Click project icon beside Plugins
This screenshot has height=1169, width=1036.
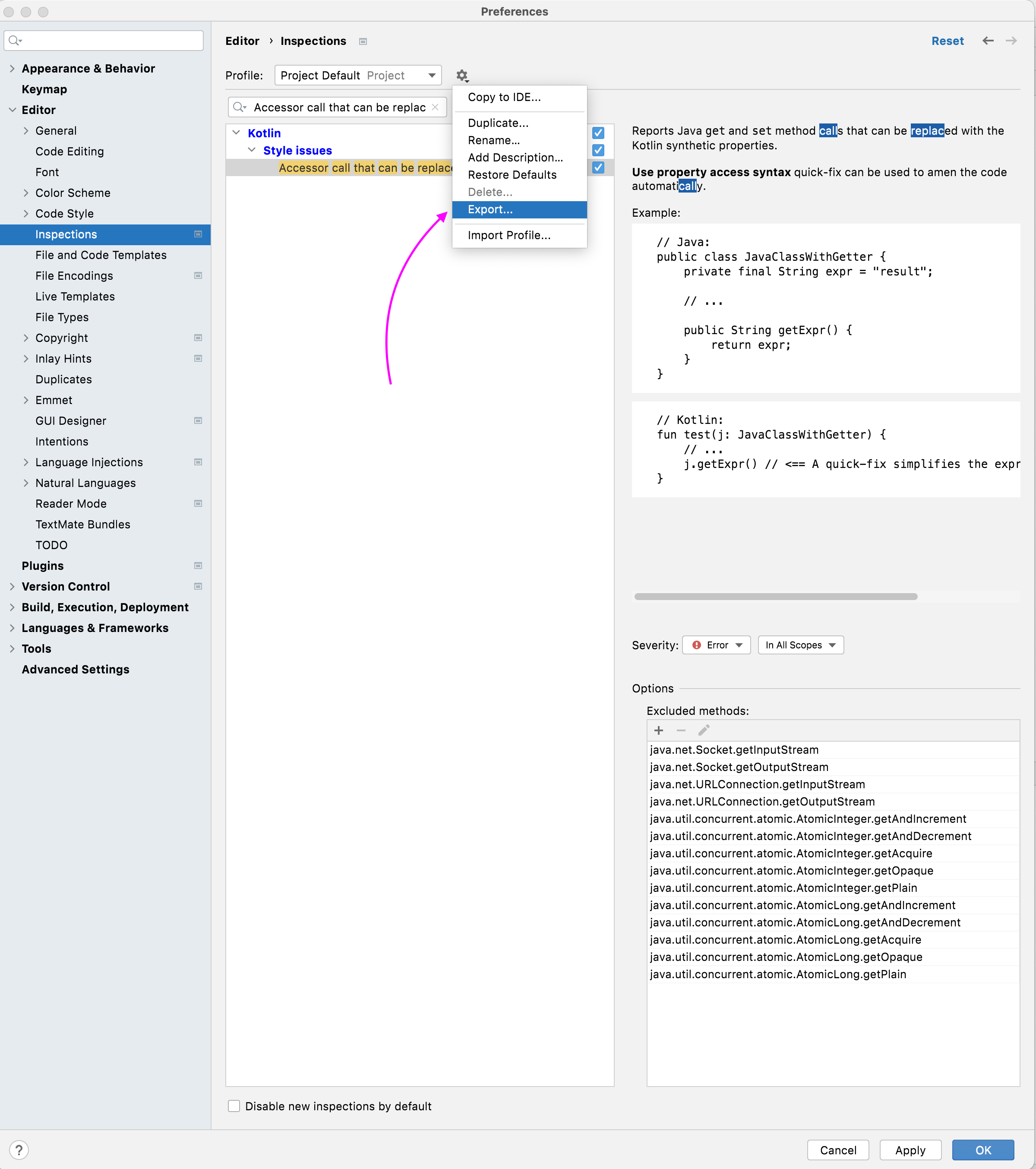pos(199,566)
